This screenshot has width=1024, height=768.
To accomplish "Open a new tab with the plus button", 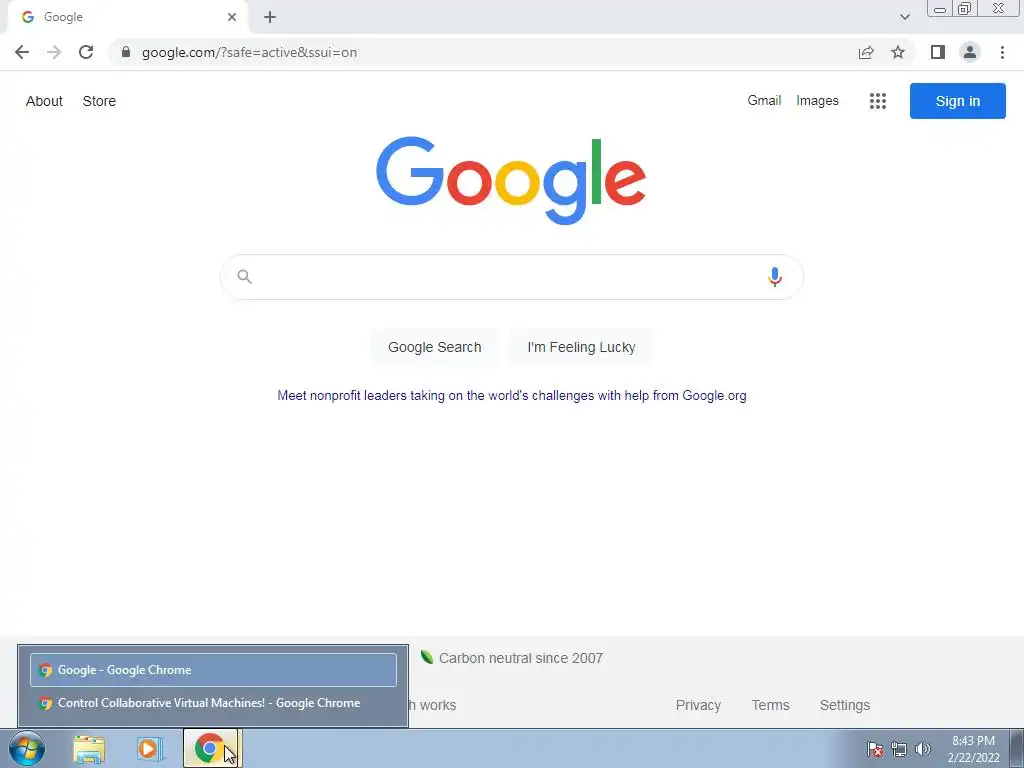I will (x=270, y=17).
